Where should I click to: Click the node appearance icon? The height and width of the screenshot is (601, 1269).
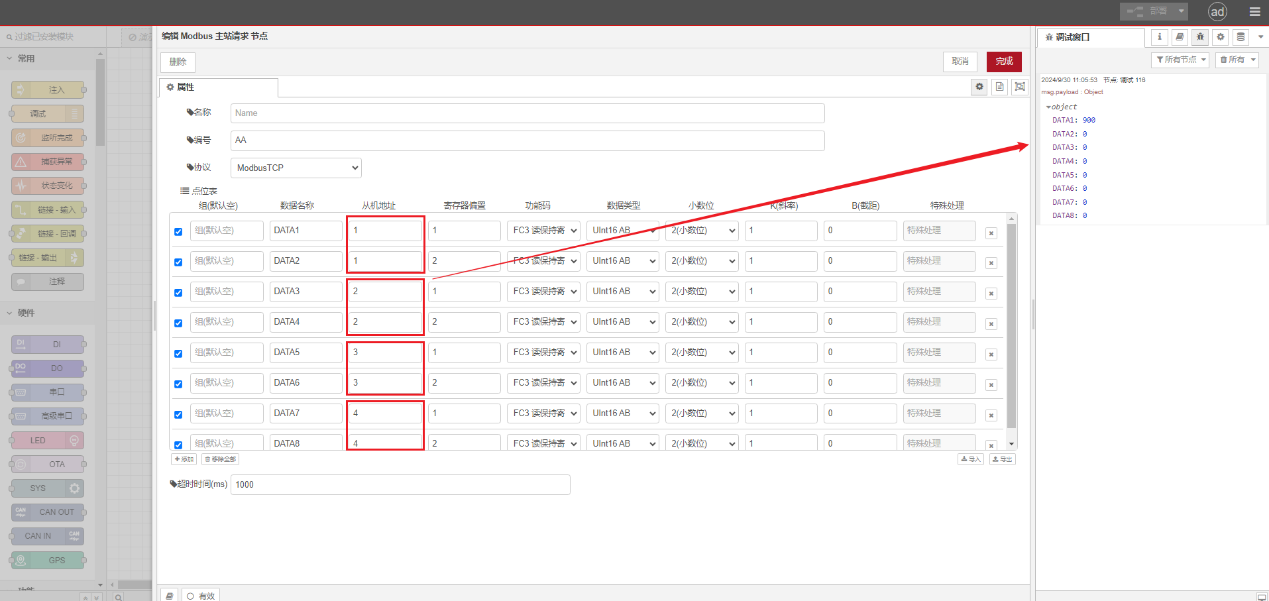tap(1019, 87)
